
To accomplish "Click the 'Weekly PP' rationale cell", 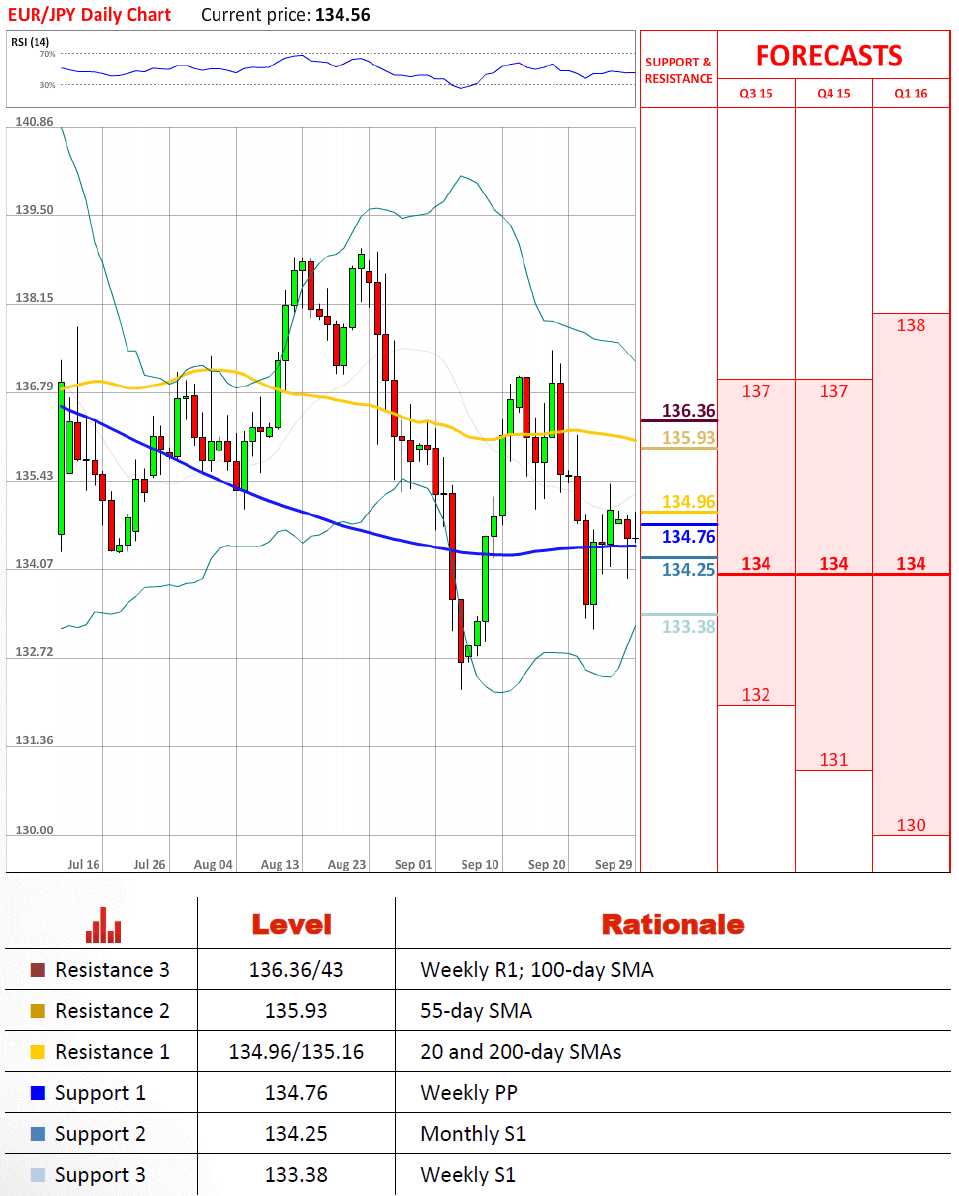I will coord(468,1093).
